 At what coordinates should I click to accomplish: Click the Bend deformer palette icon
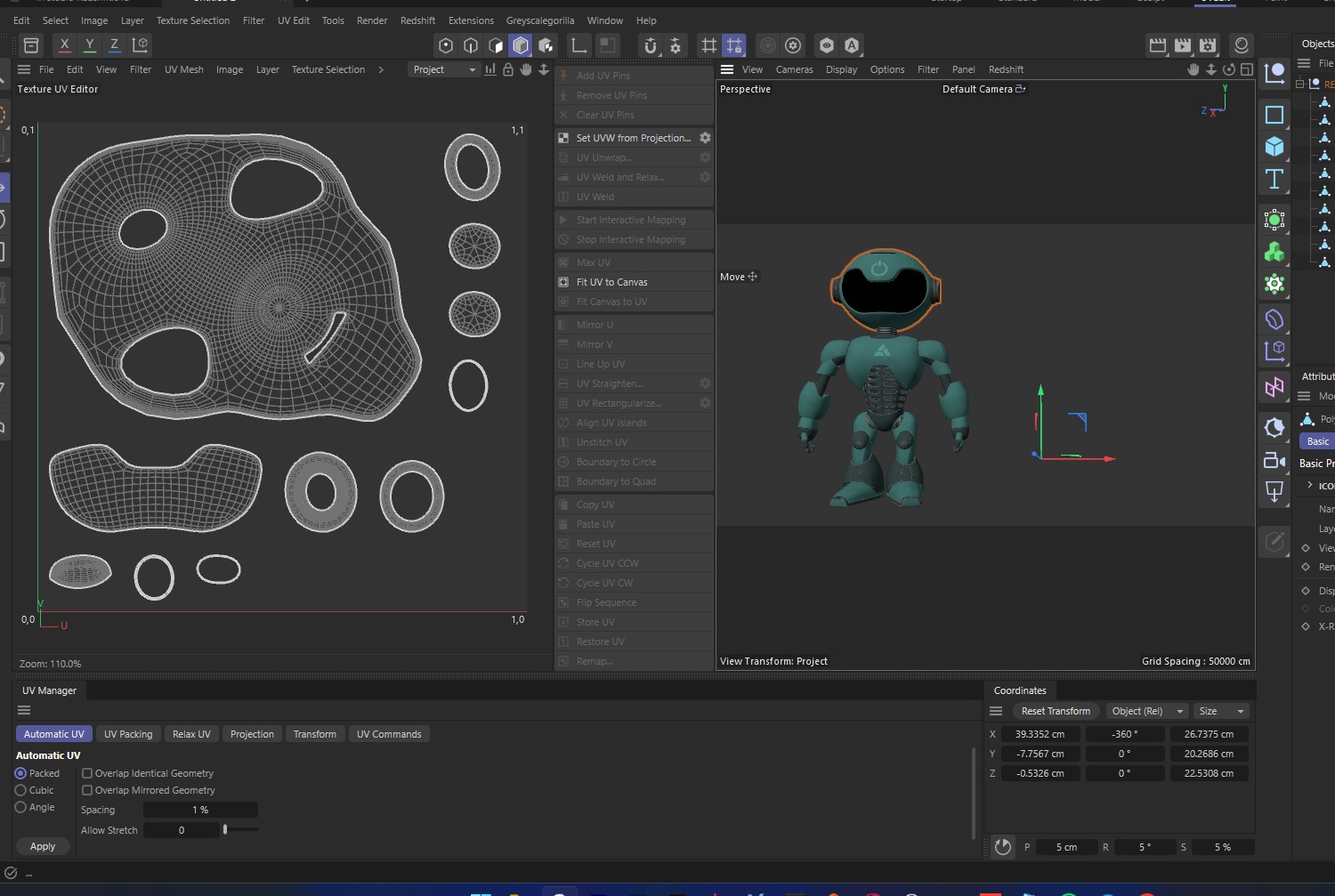tap(1274, 319)
